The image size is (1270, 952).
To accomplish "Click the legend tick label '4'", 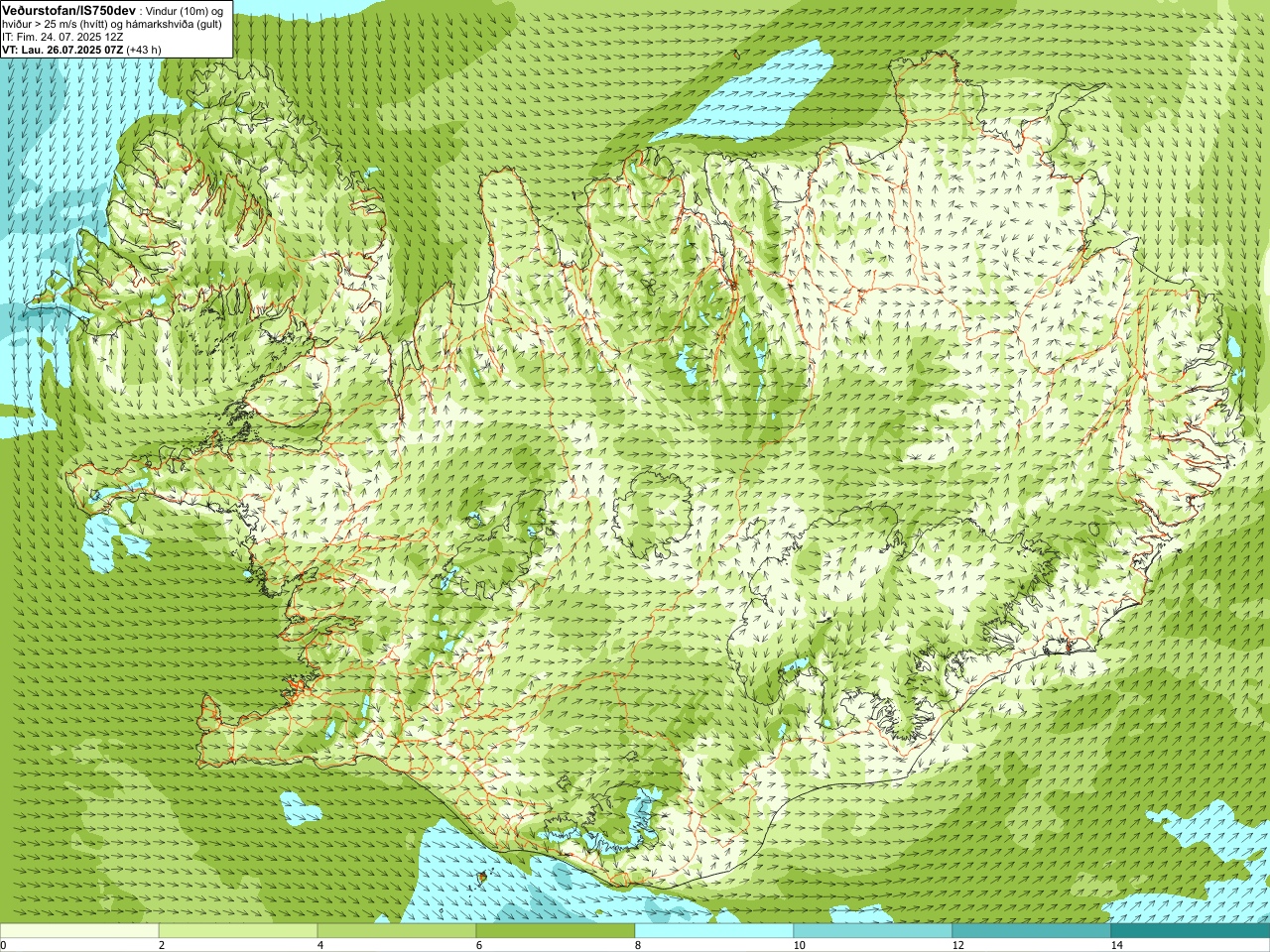I will [x=320, y=945].
